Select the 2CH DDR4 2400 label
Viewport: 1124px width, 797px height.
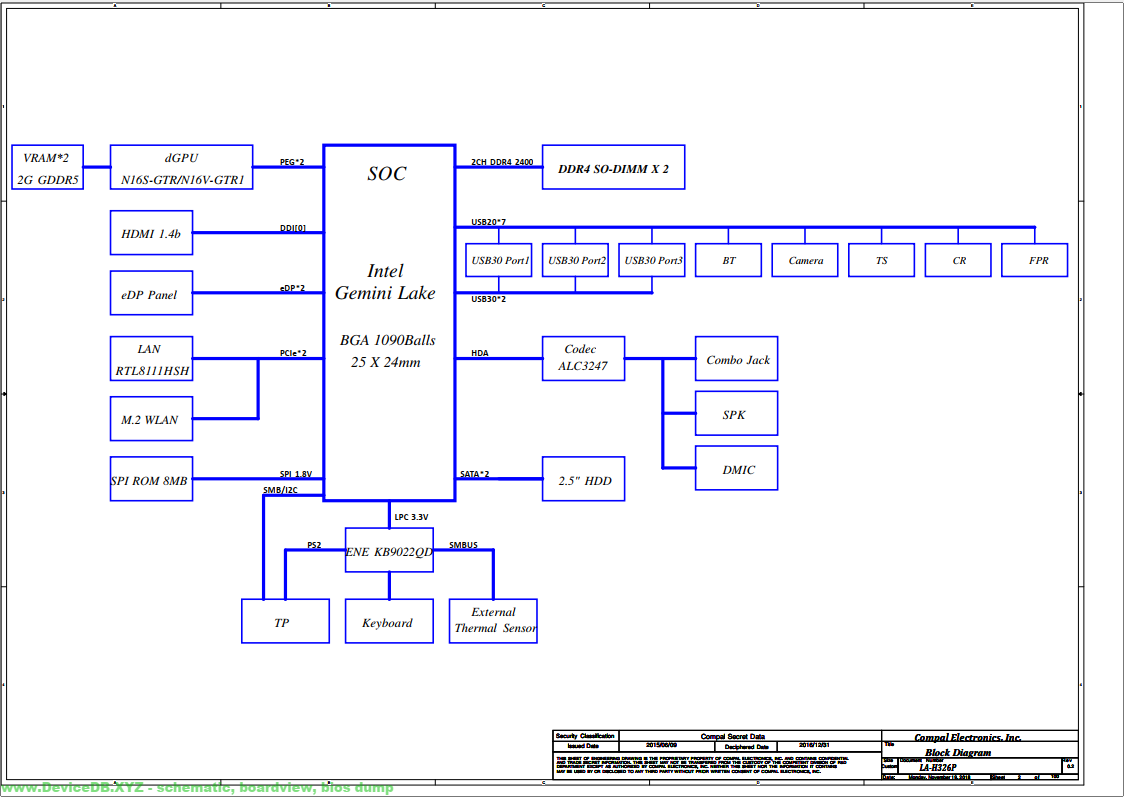pyautogui.click(x=502, y=162)
